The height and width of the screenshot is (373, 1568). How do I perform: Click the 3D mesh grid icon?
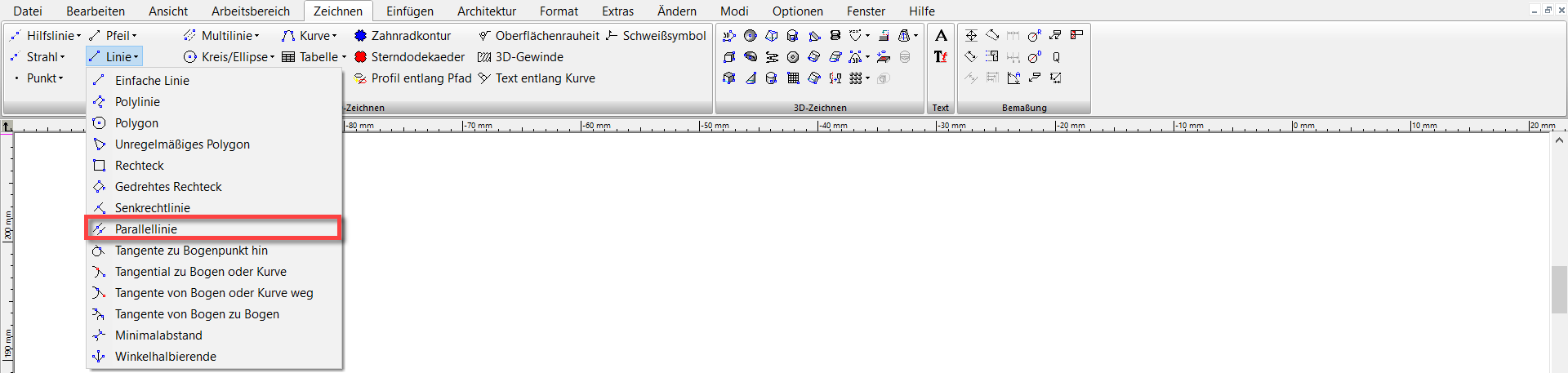pyautogui.click(x=793, y=78)
